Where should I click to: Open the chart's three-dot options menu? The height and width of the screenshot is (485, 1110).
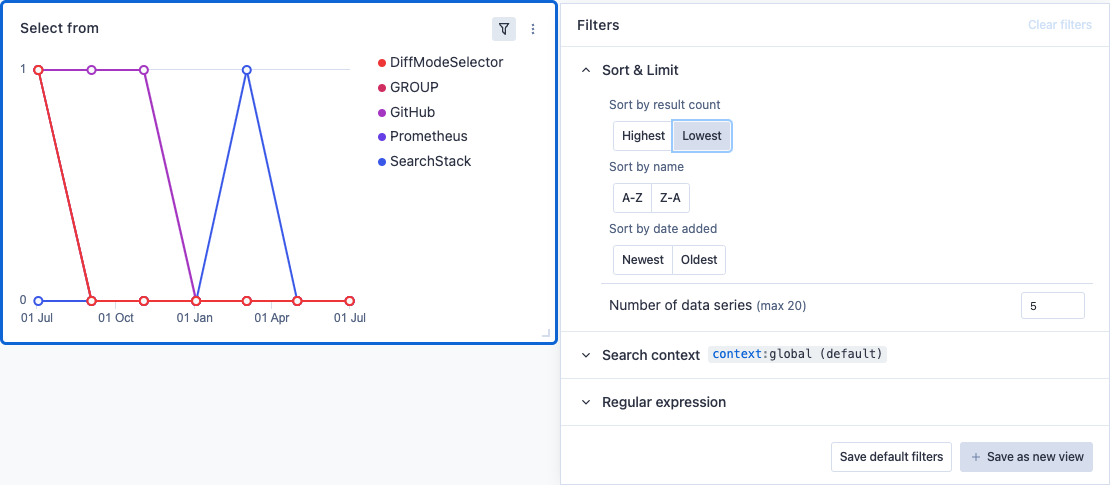[533, 29]
